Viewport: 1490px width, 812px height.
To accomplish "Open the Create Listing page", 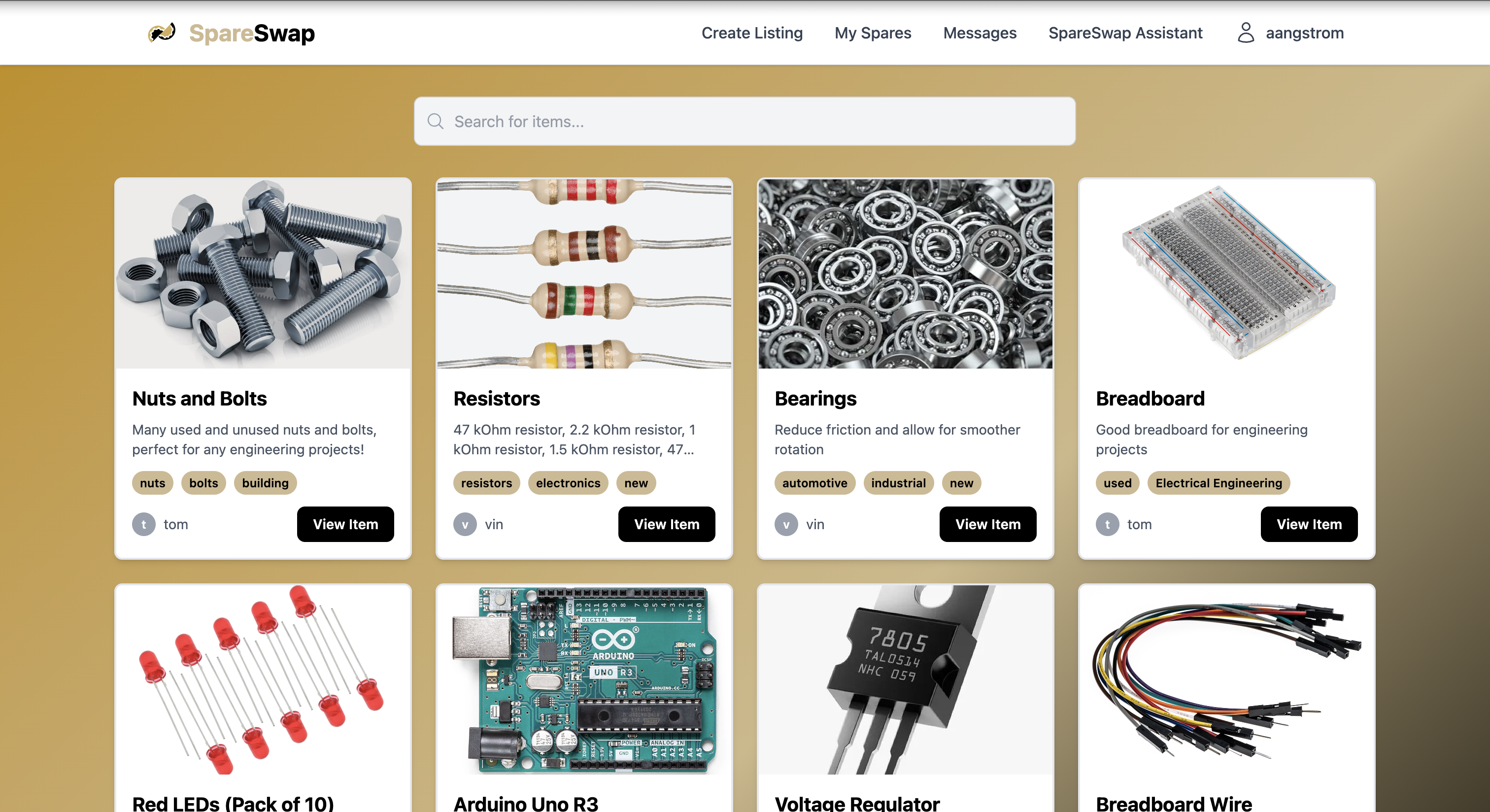I will 752,33.
